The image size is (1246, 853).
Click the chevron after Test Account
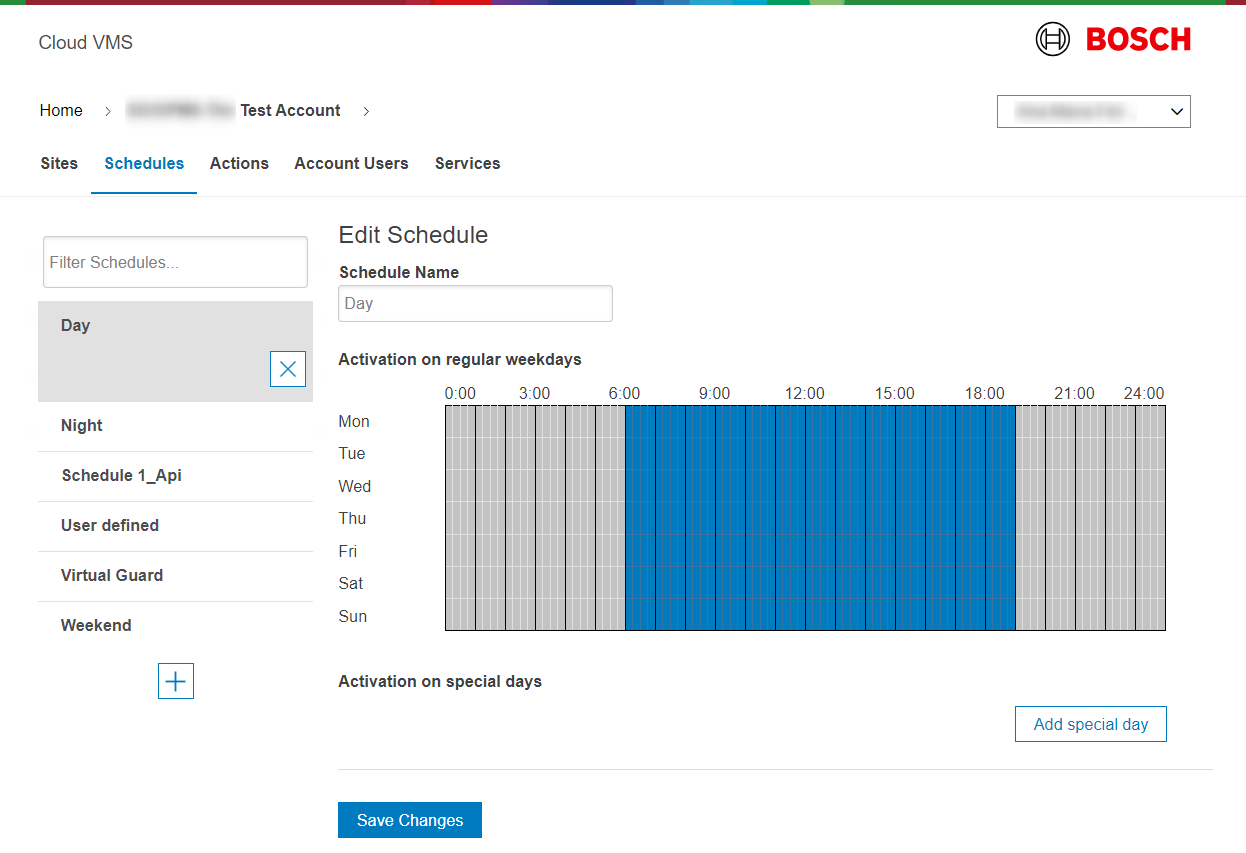coord(366,111)
